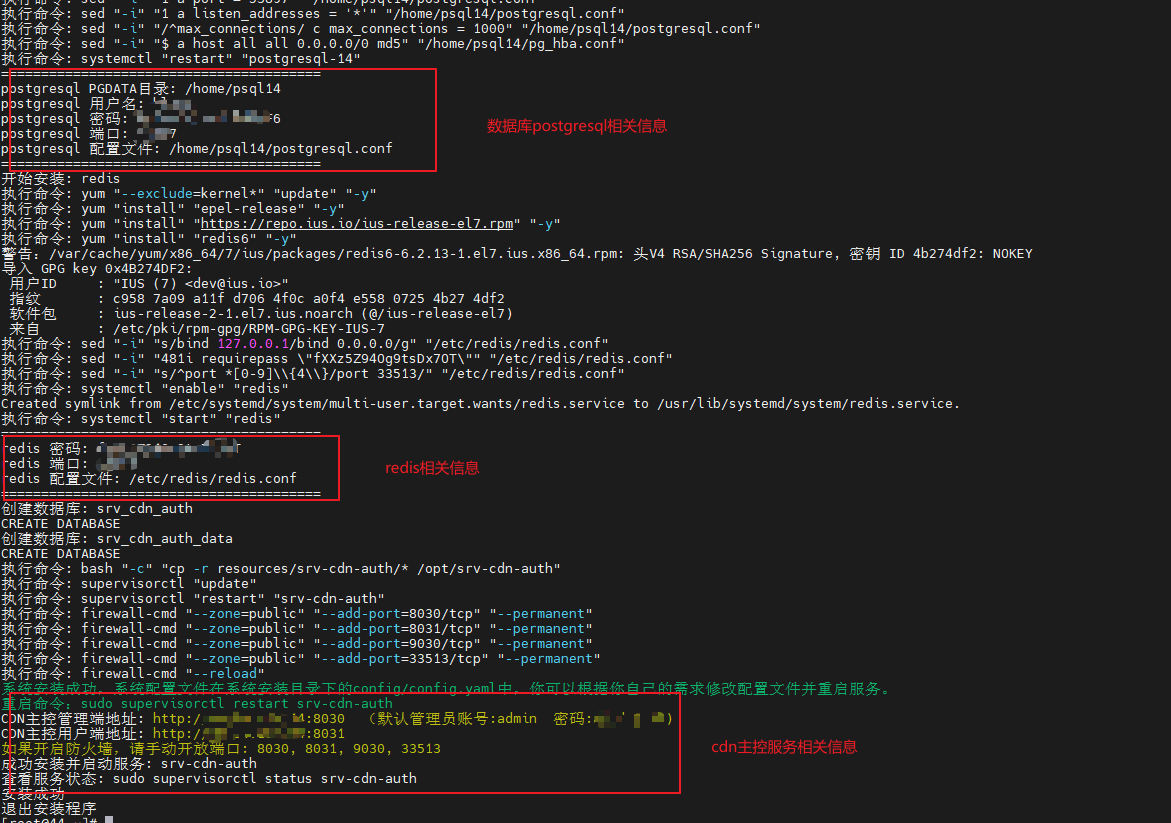Click the red "redis相关信息" annotation label
This screenshot has width=1171, height=823.
click(x=432, y=468)
